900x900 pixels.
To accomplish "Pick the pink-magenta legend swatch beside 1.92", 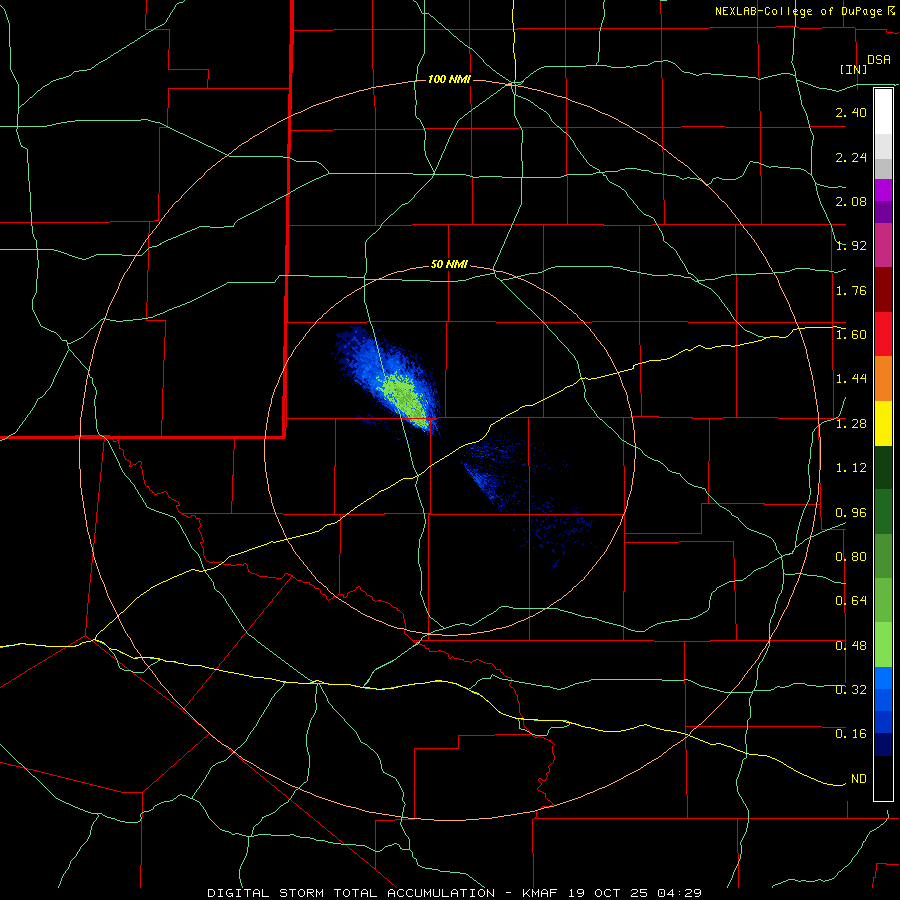I will 883,245.
